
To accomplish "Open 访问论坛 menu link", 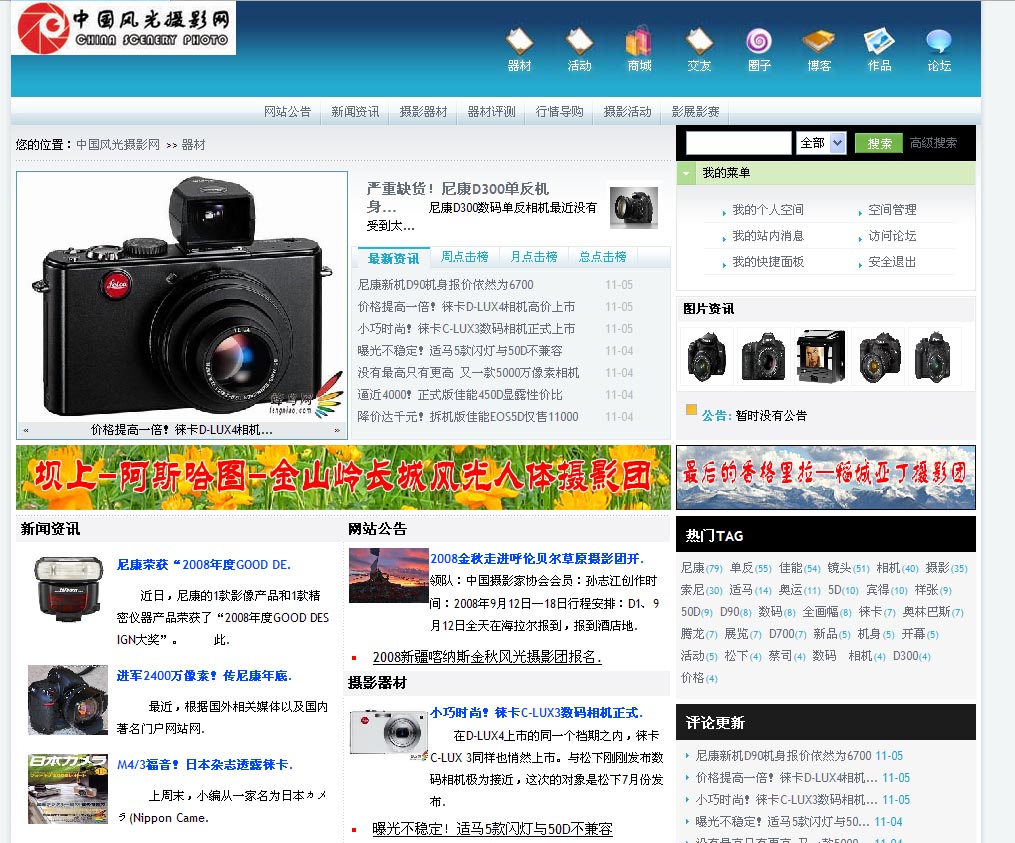I will tap(892, 236).
